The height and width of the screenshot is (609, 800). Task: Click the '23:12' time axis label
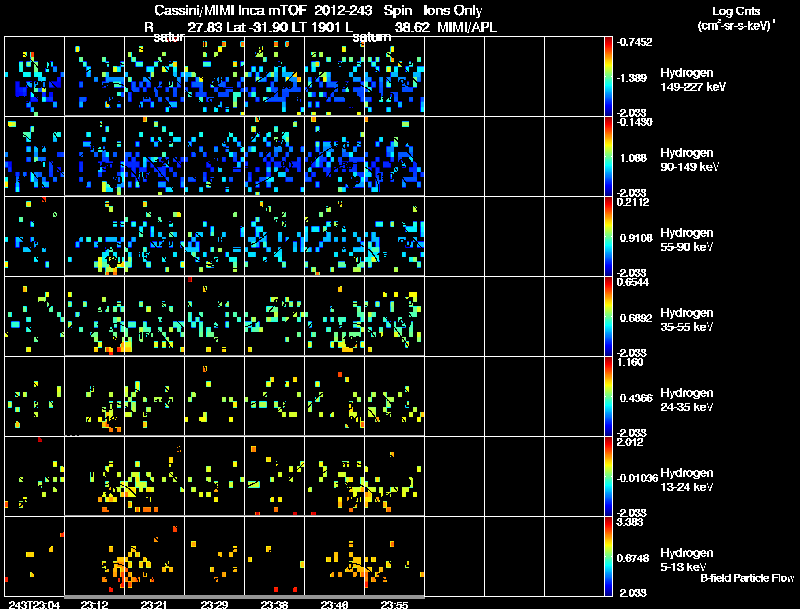click(94, 604)
